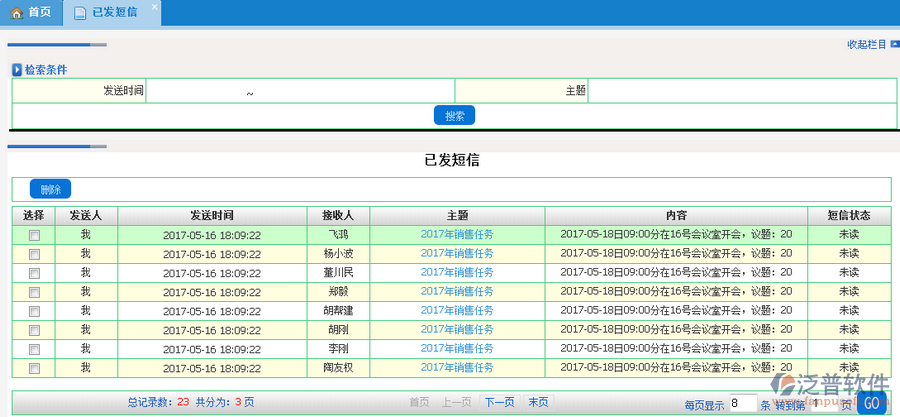Screen dimensions: 900x417
Task: Click the 主题 search input field
Action: pyautogui.click(x=741, y=91)
